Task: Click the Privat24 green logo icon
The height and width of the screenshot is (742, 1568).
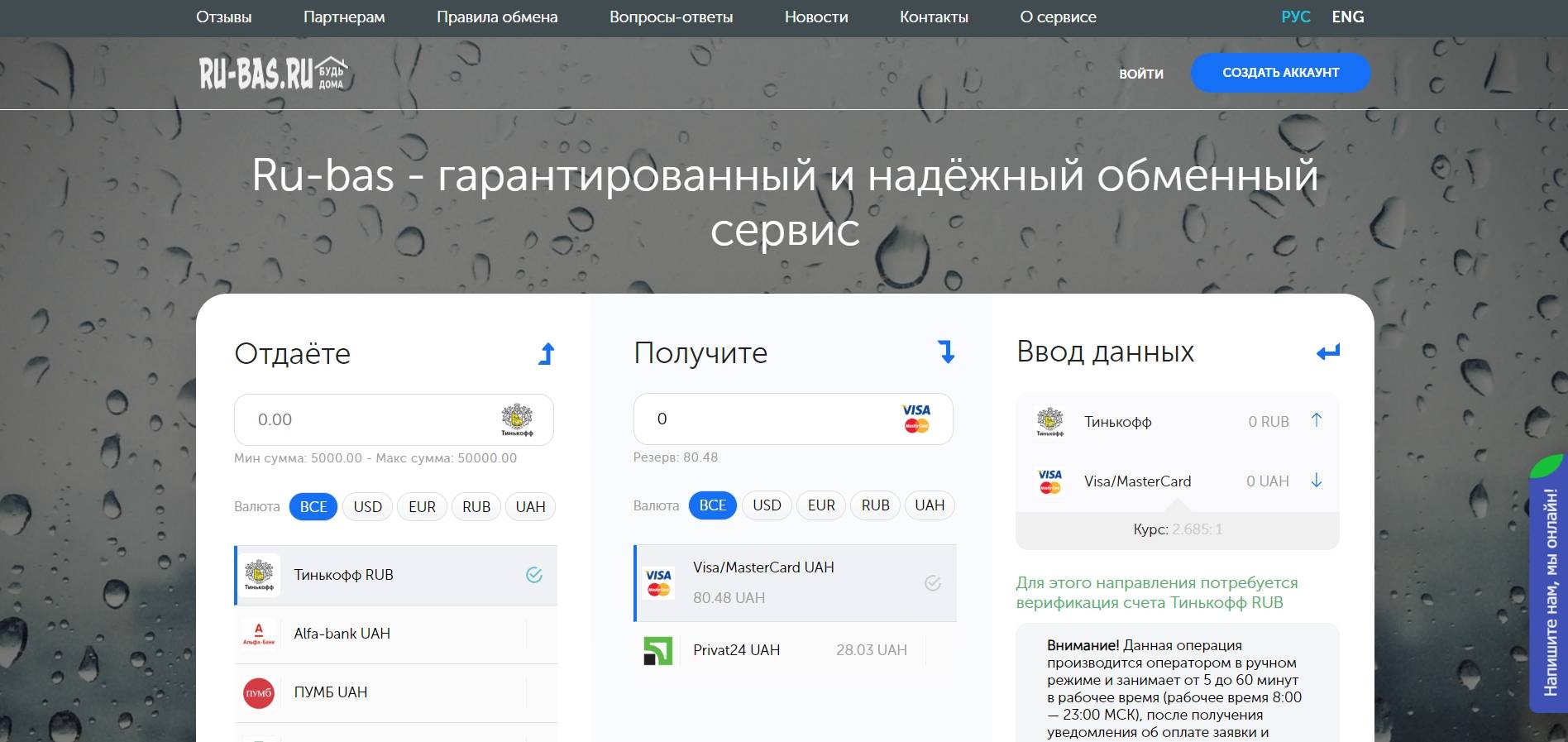Action: 658,650
